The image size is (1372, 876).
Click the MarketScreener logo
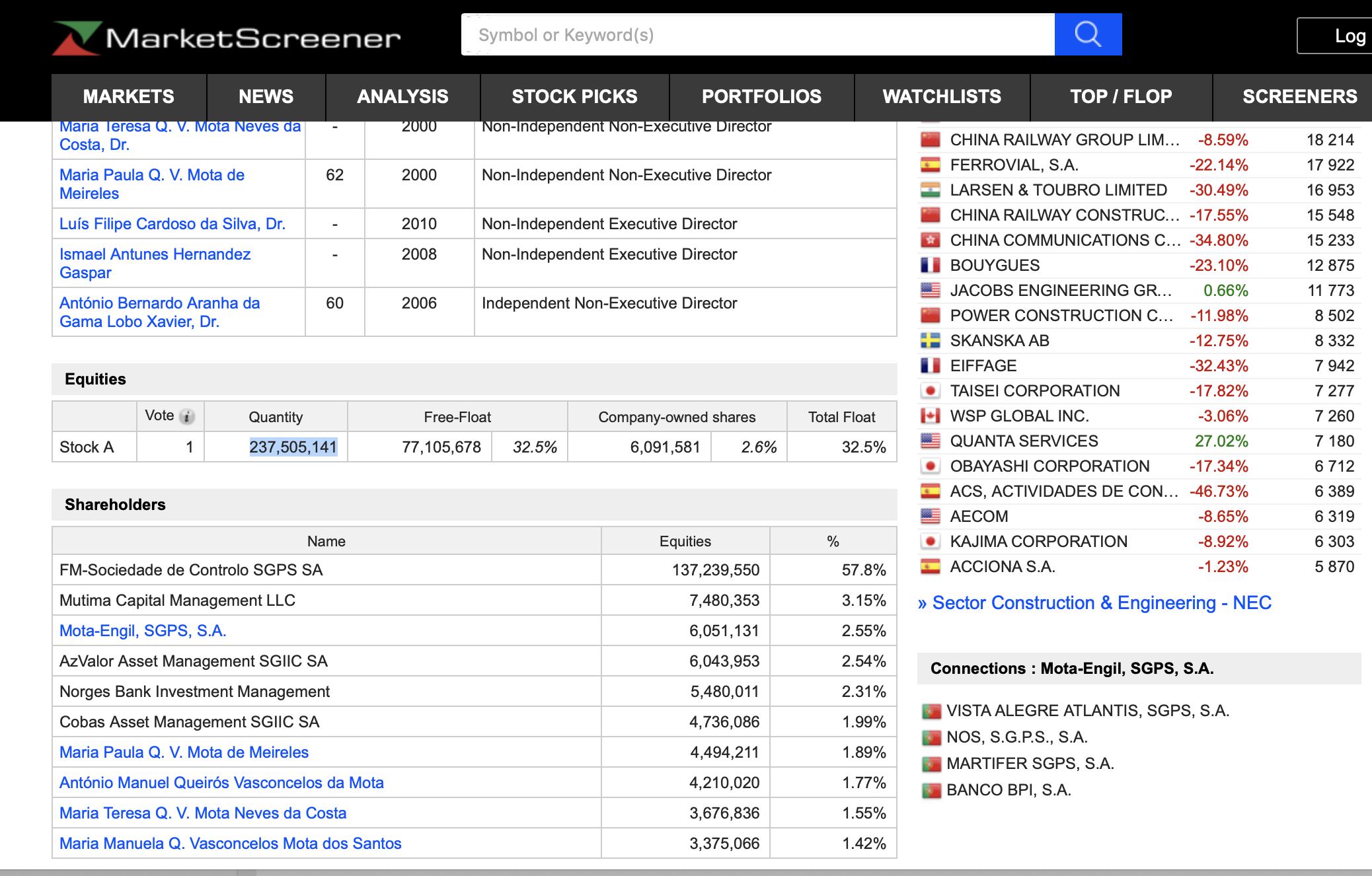[x=227, y=38]
